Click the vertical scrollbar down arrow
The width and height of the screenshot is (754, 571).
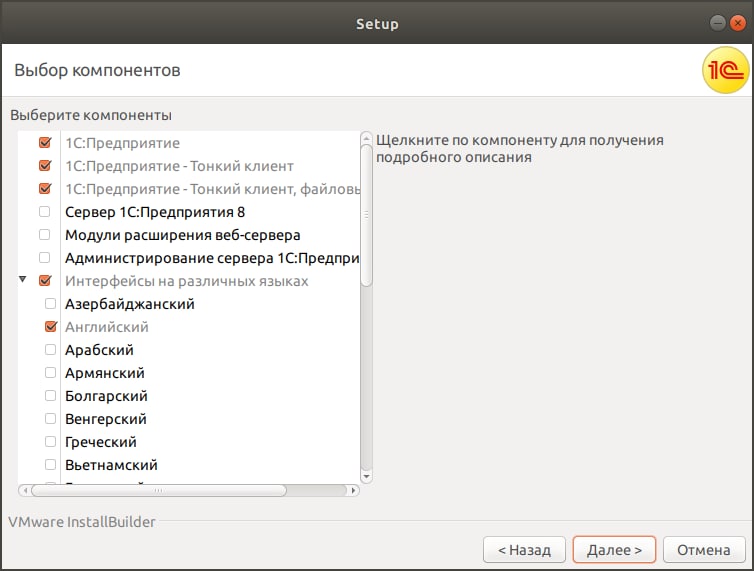[366, 477]
